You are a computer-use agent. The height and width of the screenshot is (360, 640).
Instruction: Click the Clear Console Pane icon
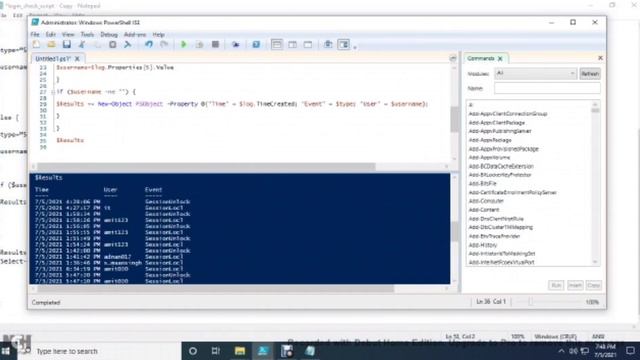(128, 44)
